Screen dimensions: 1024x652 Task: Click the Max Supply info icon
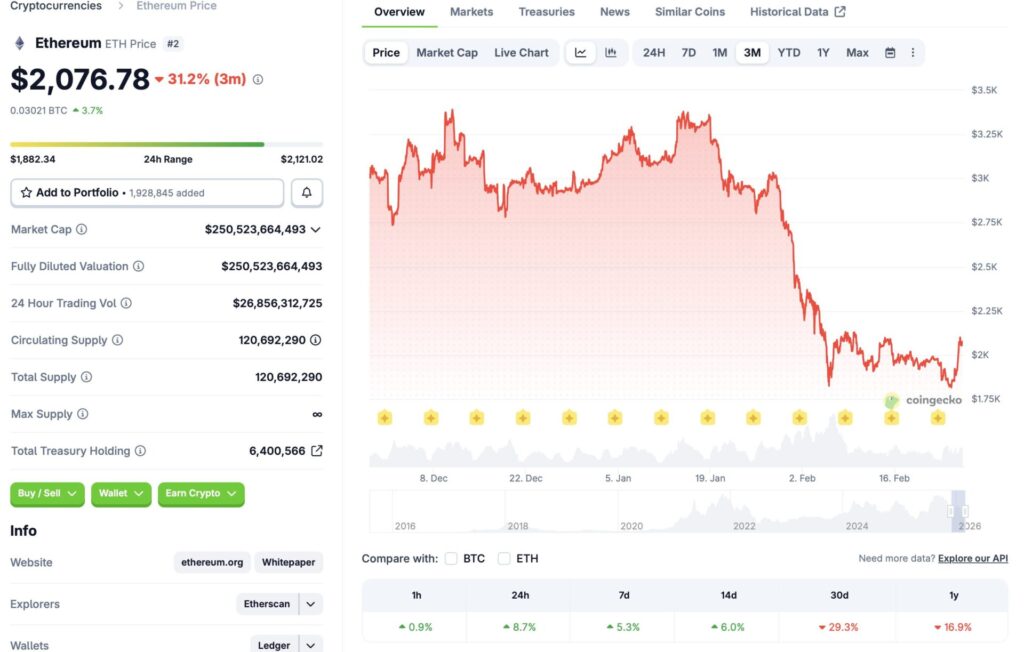pyautogui.click(x=83, y=414)
